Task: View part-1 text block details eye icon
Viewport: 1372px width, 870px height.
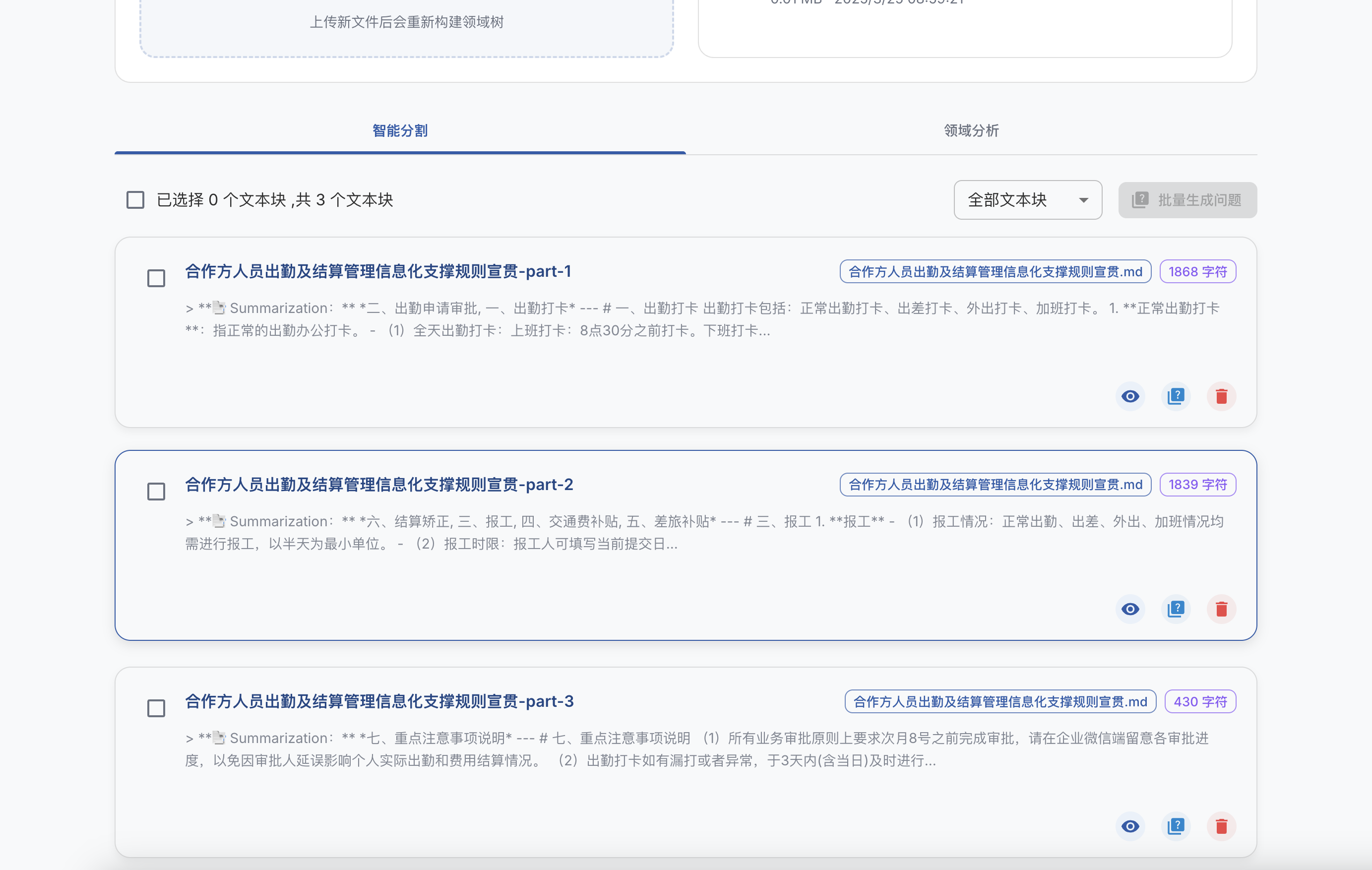Action: tap(1130, 396)
